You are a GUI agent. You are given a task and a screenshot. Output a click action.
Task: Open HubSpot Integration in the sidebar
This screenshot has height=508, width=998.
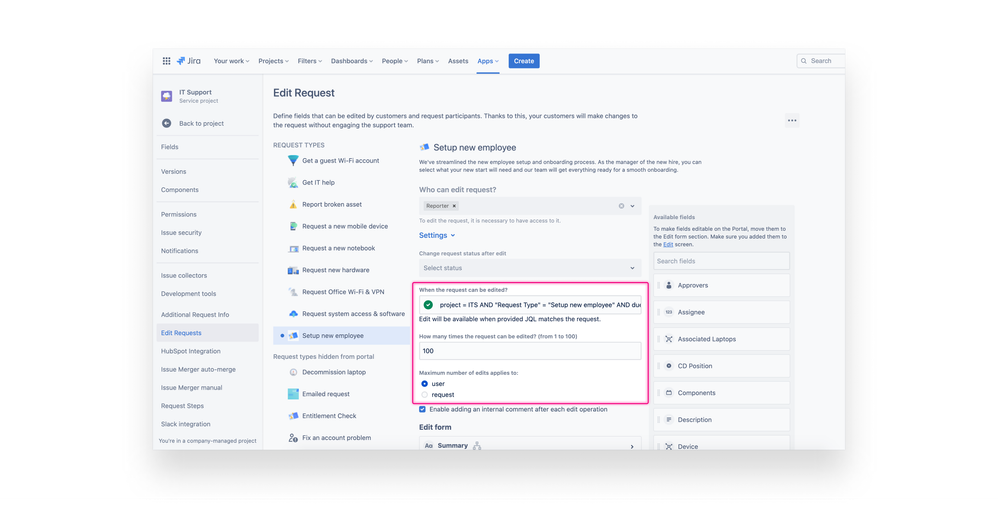pyautogui.click(x=190, y=351)
